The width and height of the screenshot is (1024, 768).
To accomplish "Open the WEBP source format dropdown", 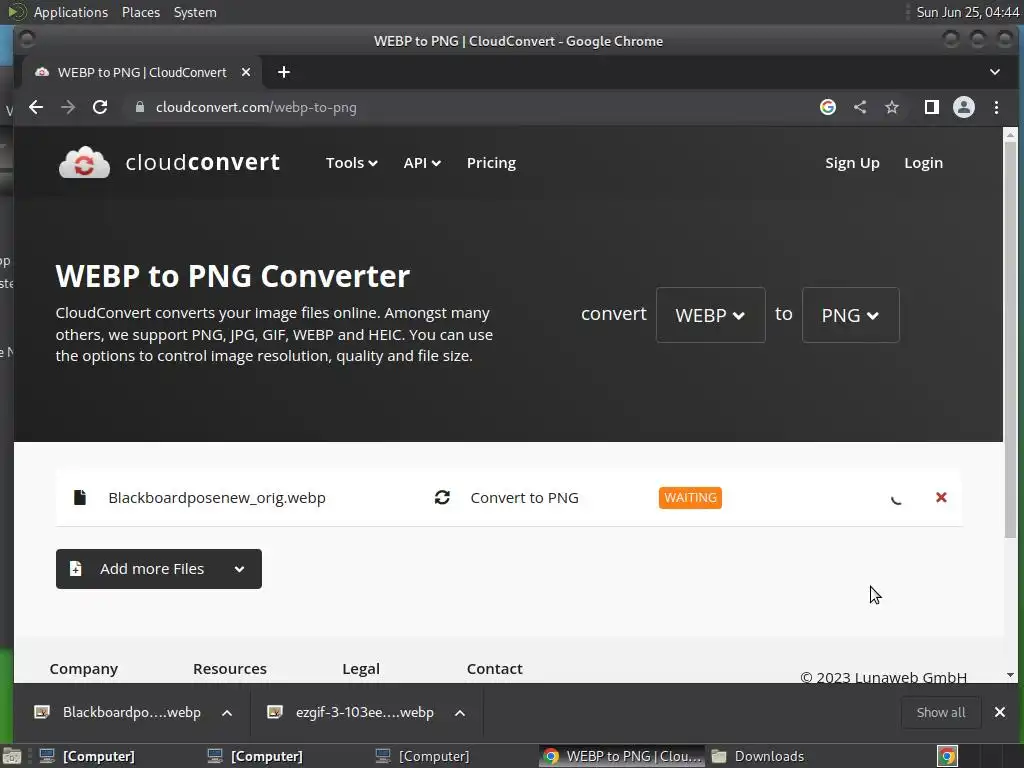I will (x=711, y=315).
